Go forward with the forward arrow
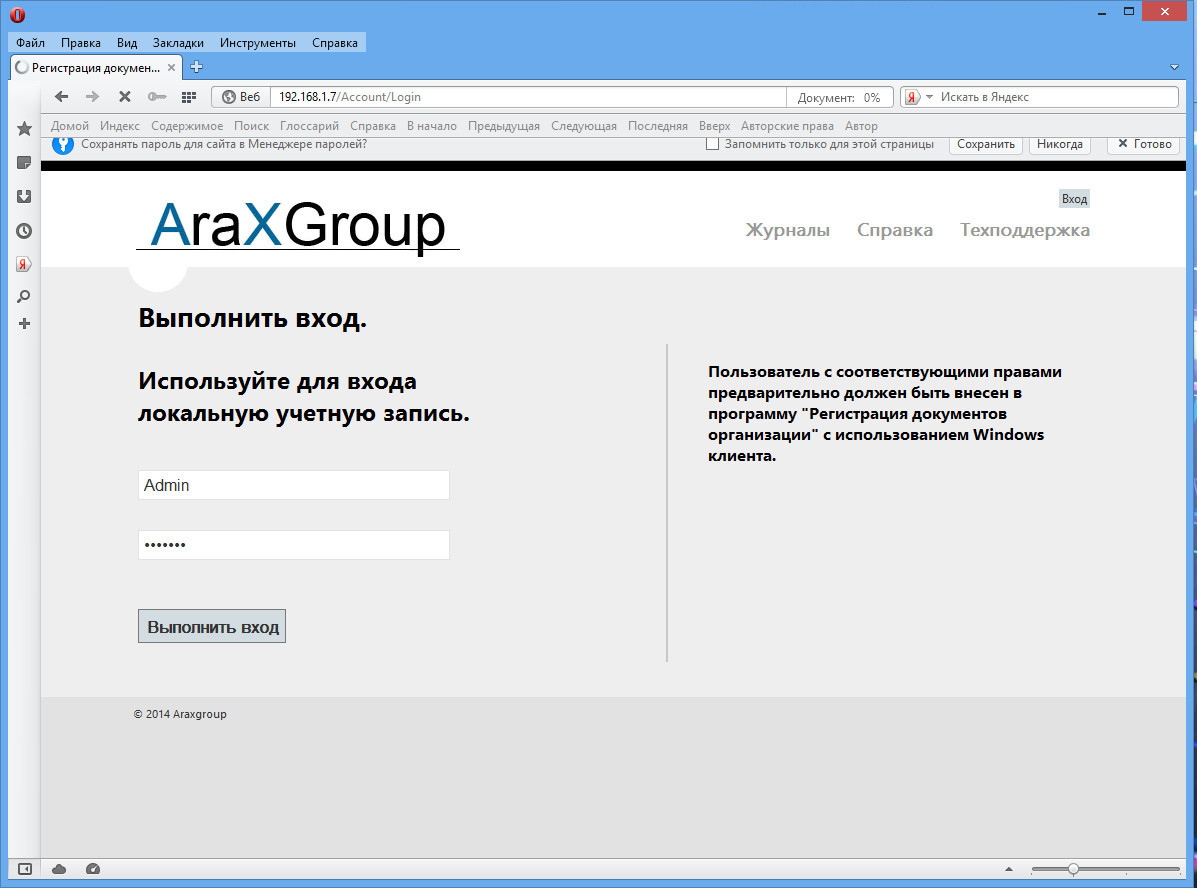1197x888 pixels. [92, 97]
